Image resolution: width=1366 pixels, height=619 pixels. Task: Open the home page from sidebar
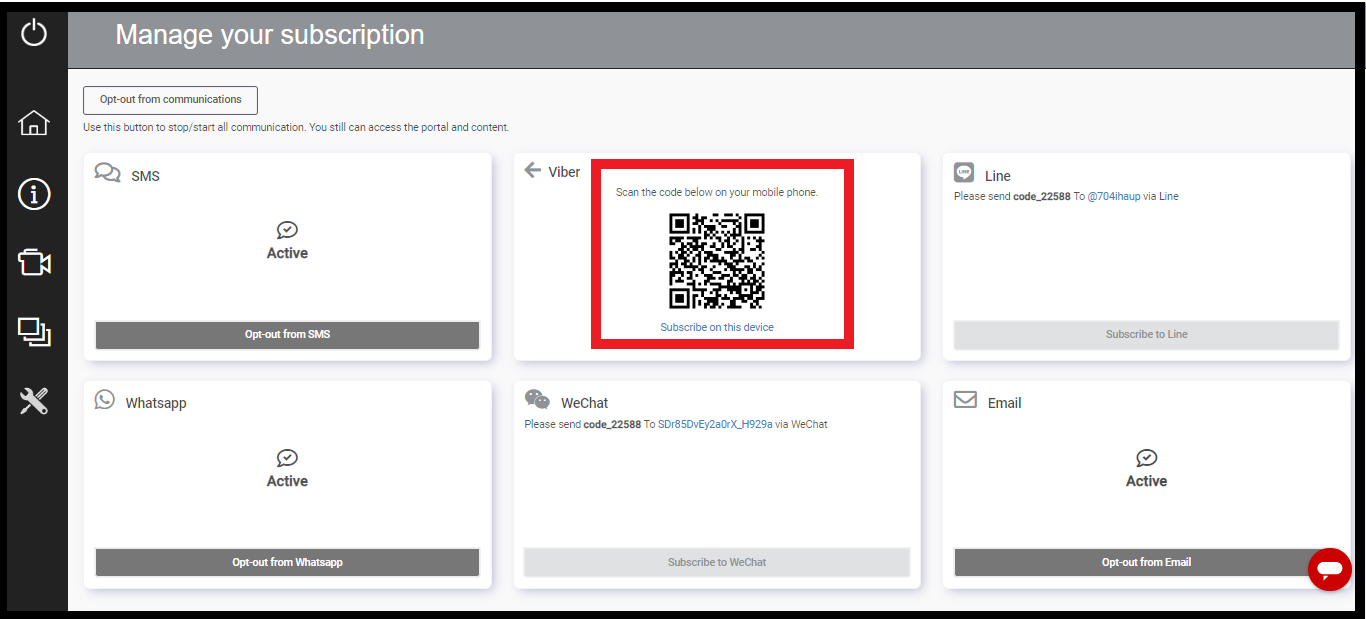point(34,123)
